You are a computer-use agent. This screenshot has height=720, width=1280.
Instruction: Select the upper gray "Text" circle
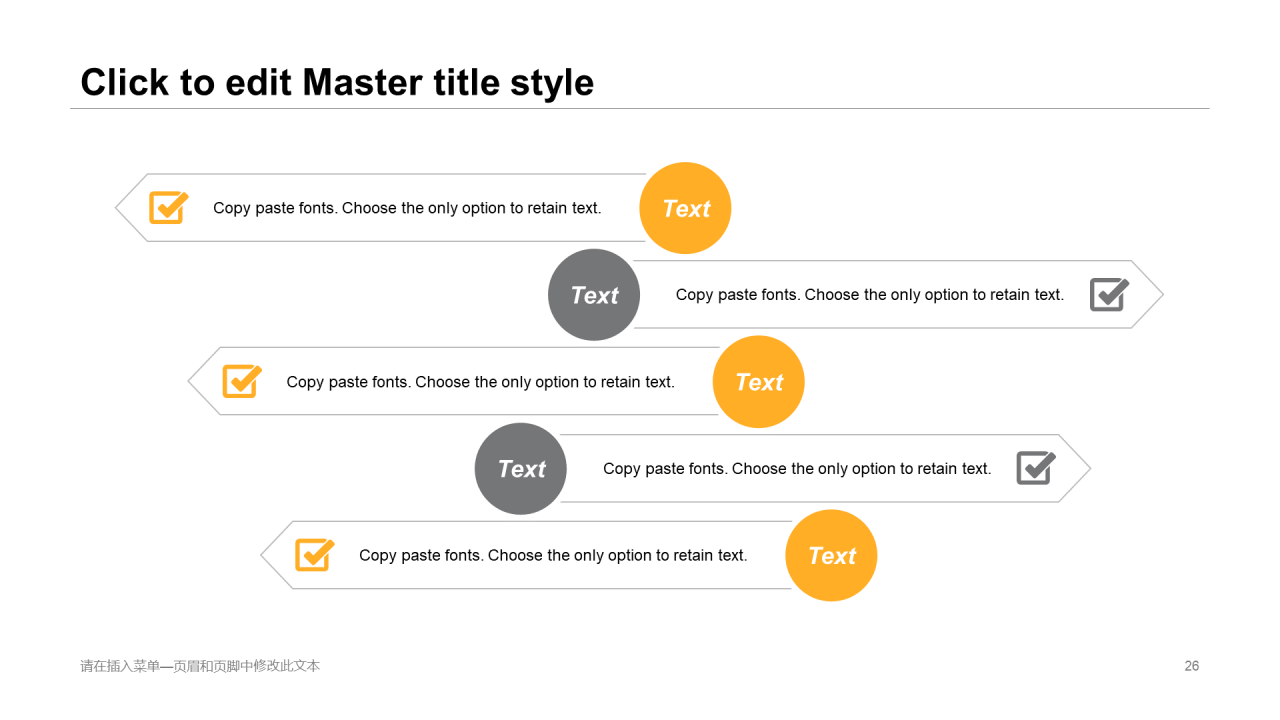594,295
